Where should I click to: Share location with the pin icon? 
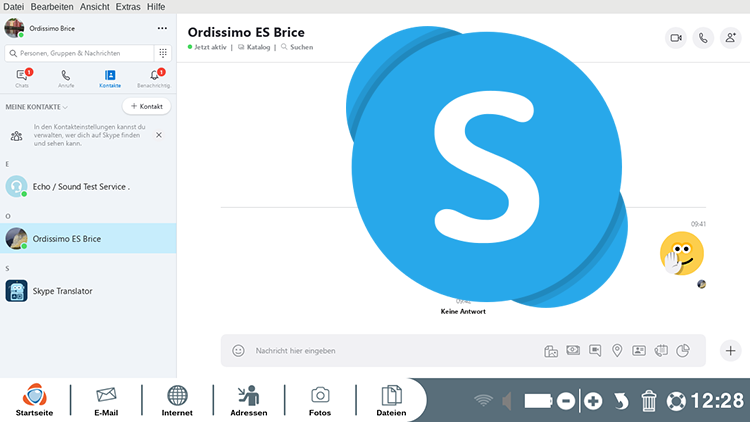pyautogui.click(x=617, y=351)
